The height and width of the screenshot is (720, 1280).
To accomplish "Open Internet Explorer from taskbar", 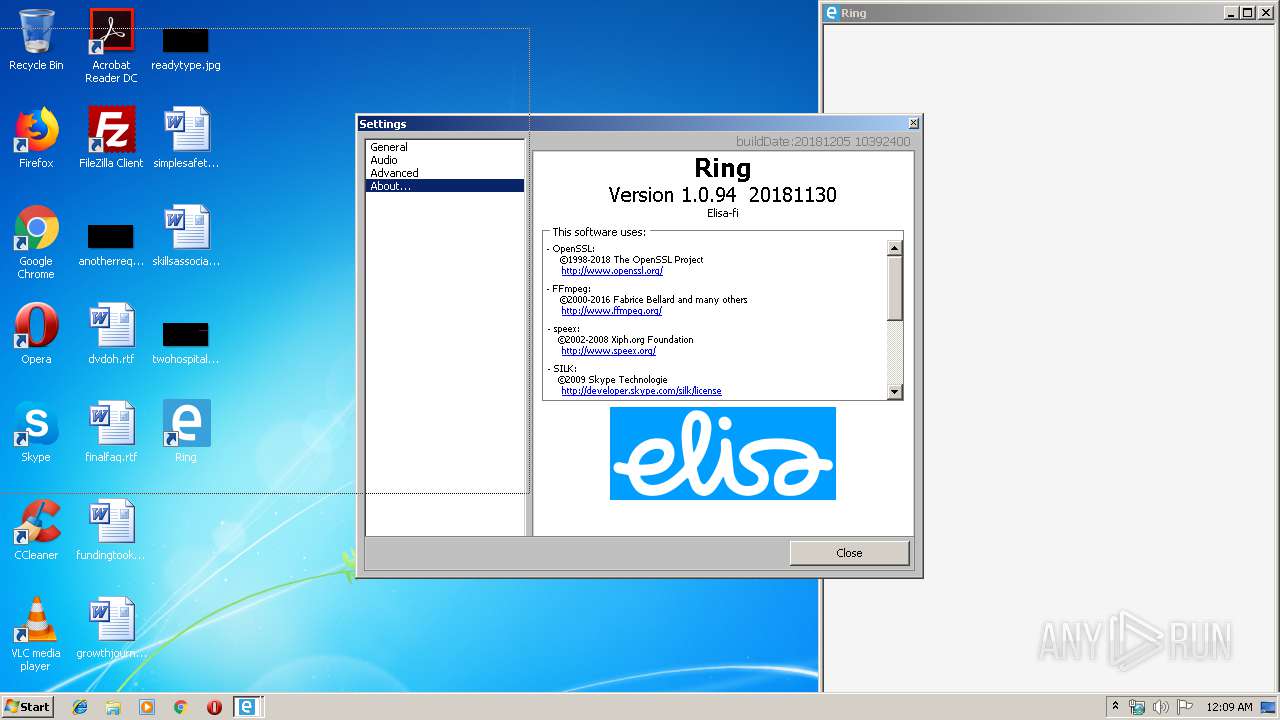I will coord(80,707).
